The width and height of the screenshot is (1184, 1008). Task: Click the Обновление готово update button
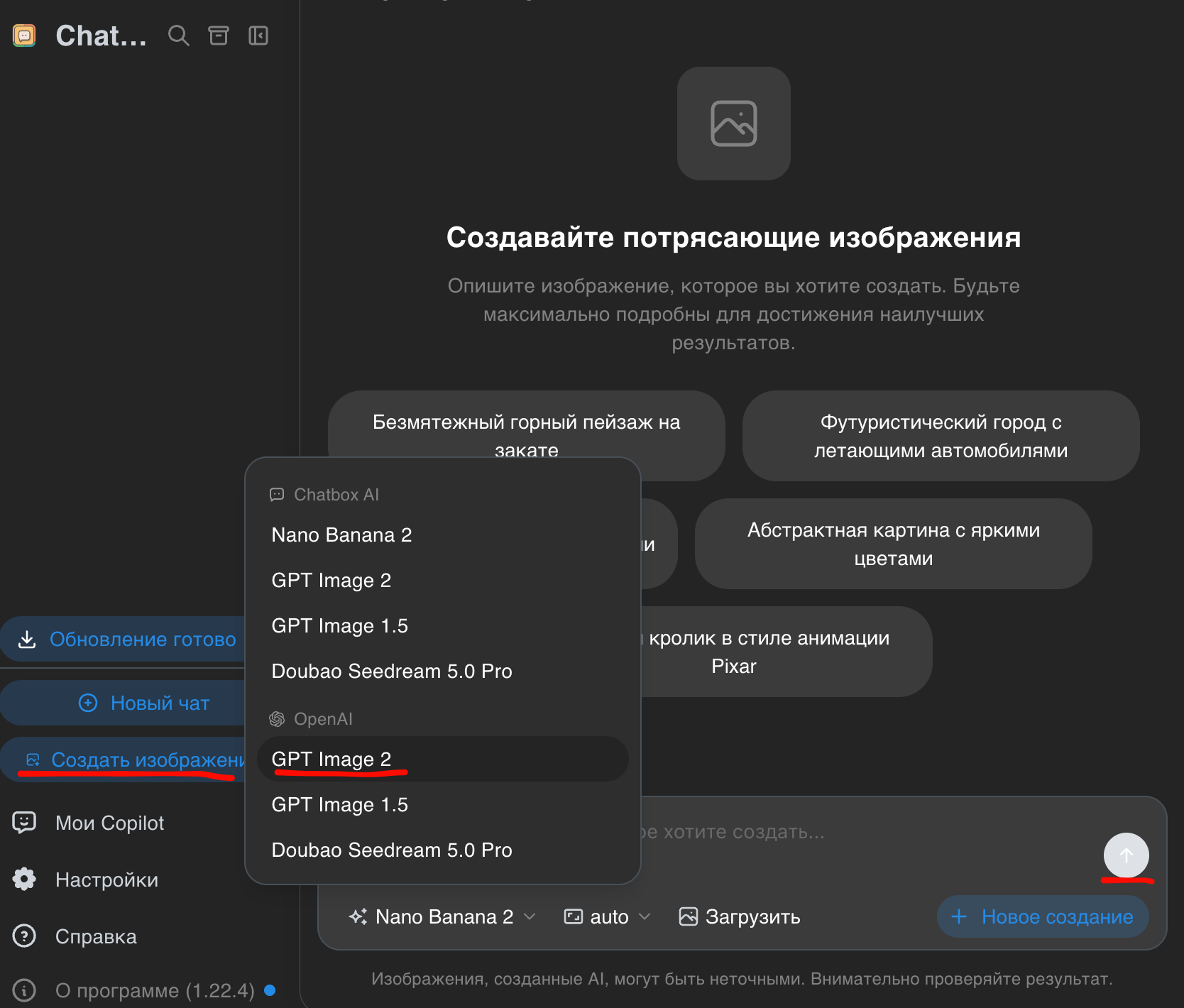coord(124,640)
